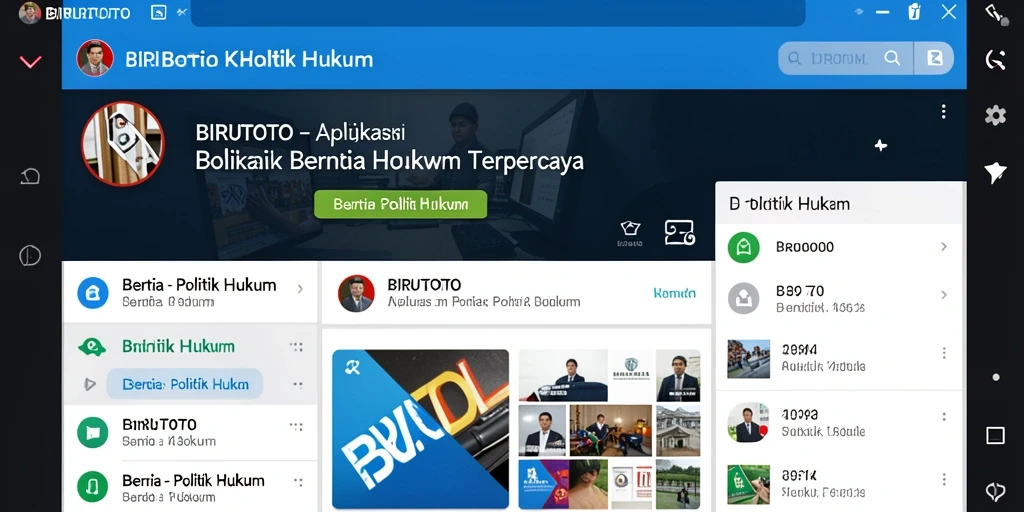Click the bottom icon in right sidebar
The height and width of the screenshot is (512, 1024).
tap(995, 492)
